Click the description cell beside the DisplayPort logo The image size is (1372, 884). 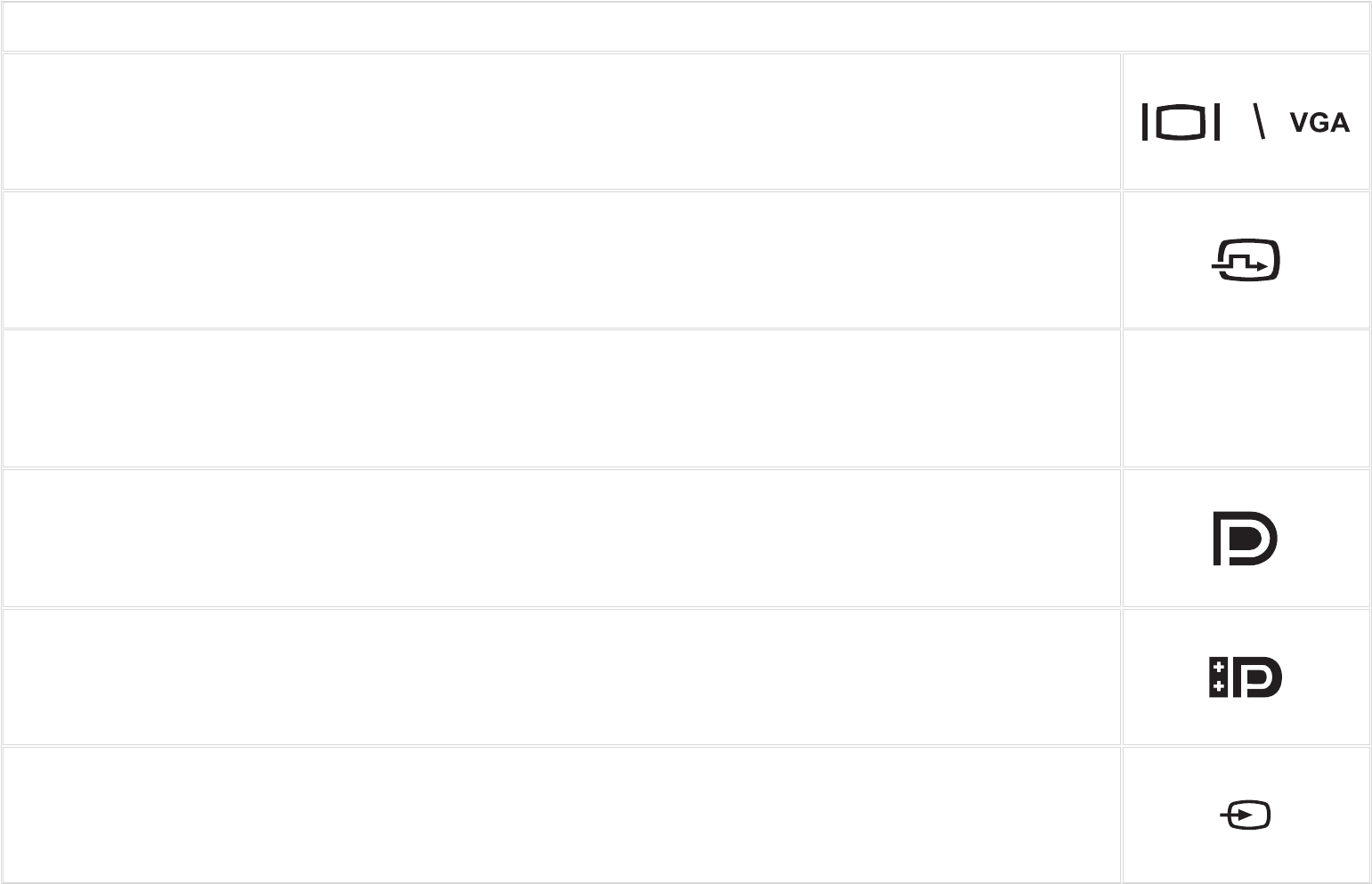click(561, 538)
